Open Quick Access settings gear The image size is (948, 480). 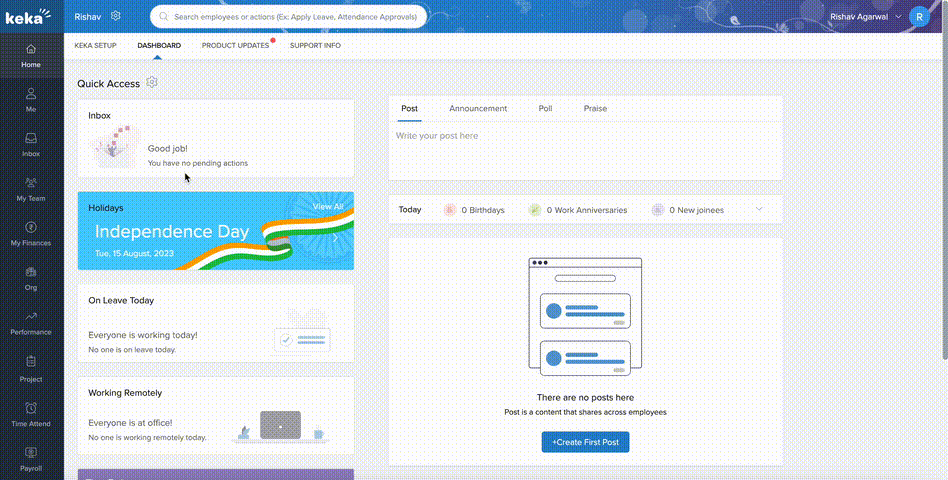click(x=152, y=82)
